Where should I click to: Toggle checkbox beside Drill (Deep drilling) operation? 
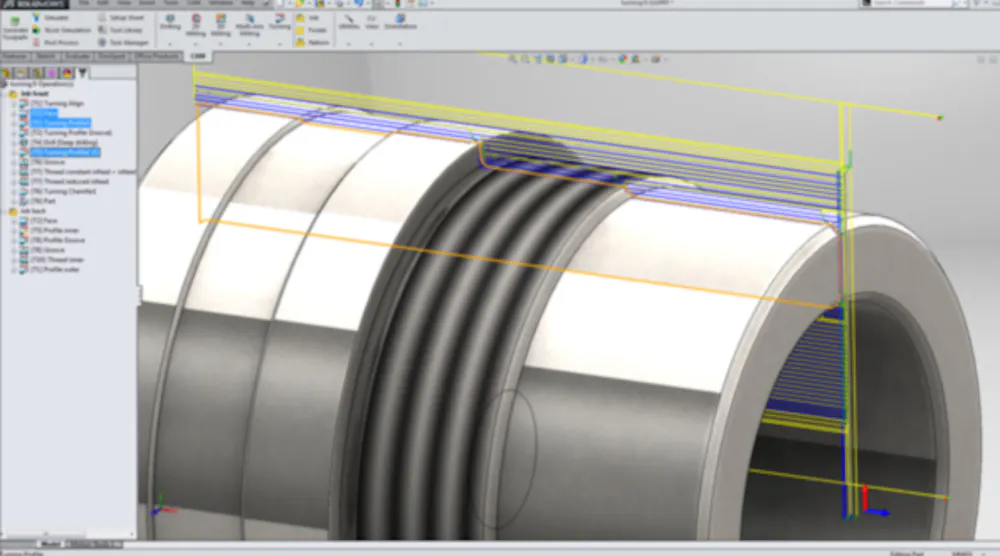point(13,143)
